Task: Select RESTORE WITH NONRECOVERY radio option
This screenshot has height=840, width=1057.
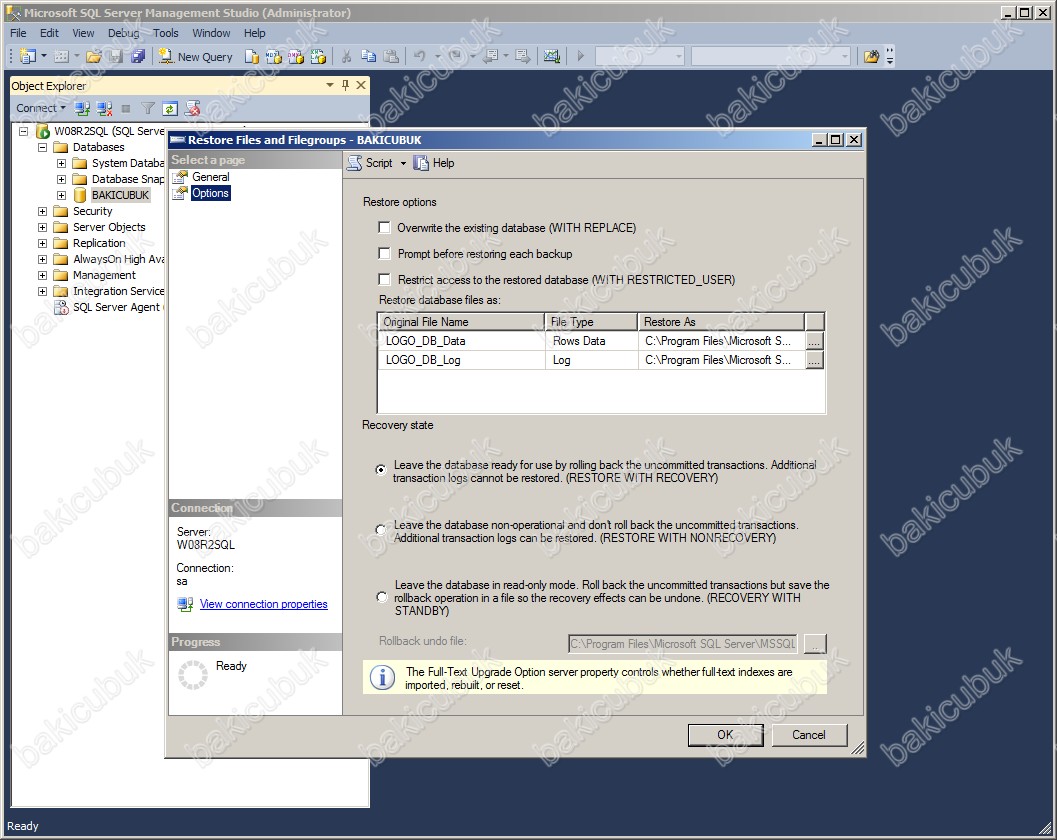Action: 382,530
